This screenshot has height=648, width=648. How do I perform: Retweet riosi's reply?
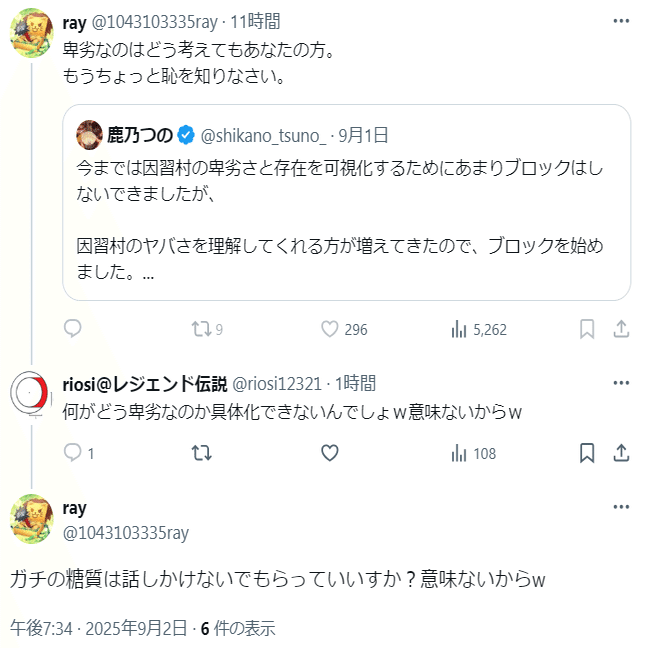pos(200,453)
